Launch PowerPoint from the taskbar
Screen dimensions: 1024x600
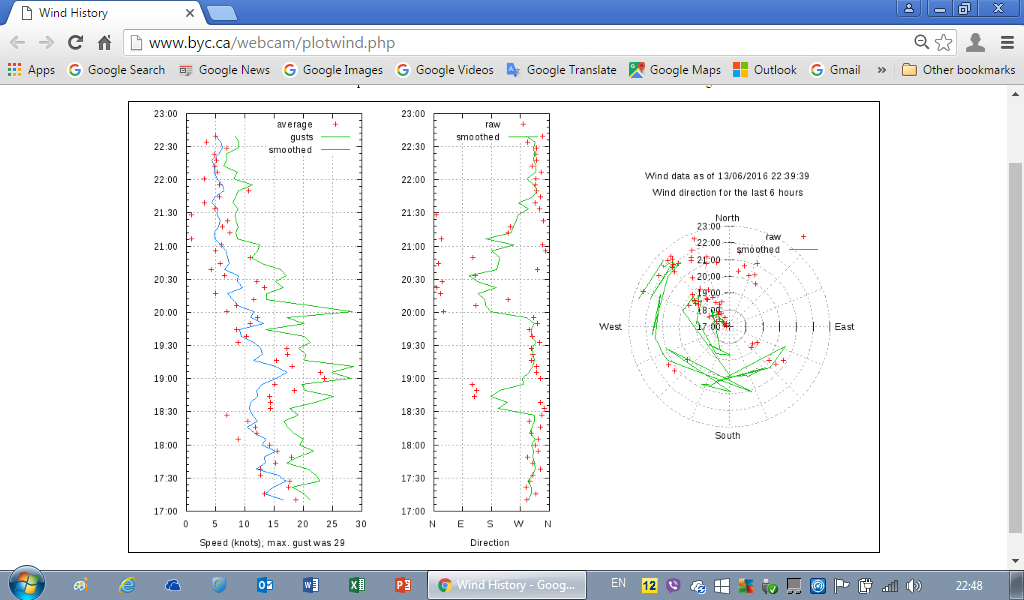[x=402, y=585]
